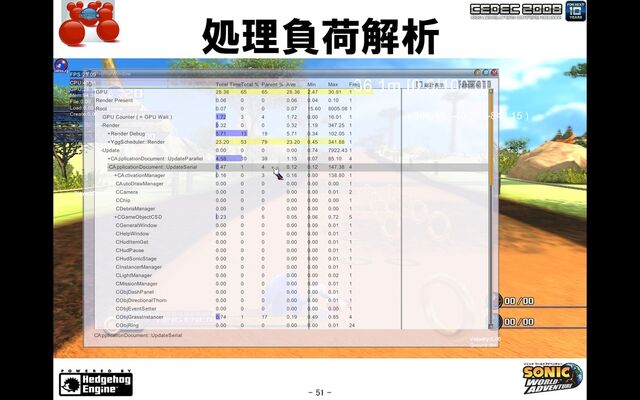Click the FPS readout in the title area

(84, 75)
